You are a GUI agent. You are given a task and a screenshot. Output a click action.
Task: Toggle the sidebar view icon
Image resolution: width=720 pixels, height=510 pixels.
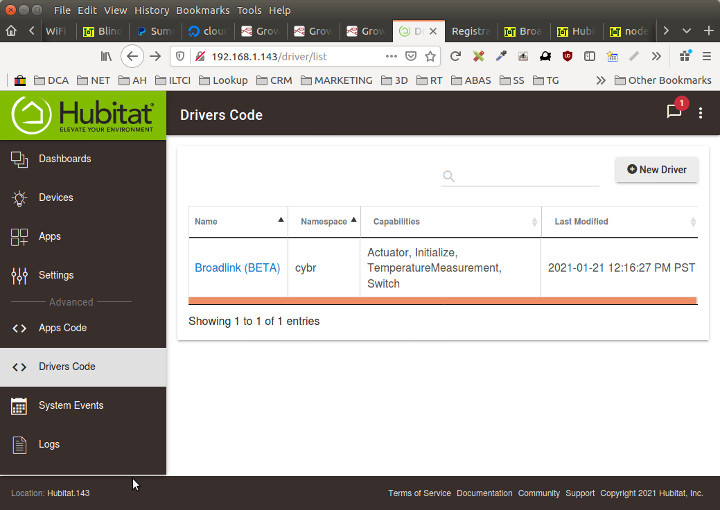coord(590,56)
